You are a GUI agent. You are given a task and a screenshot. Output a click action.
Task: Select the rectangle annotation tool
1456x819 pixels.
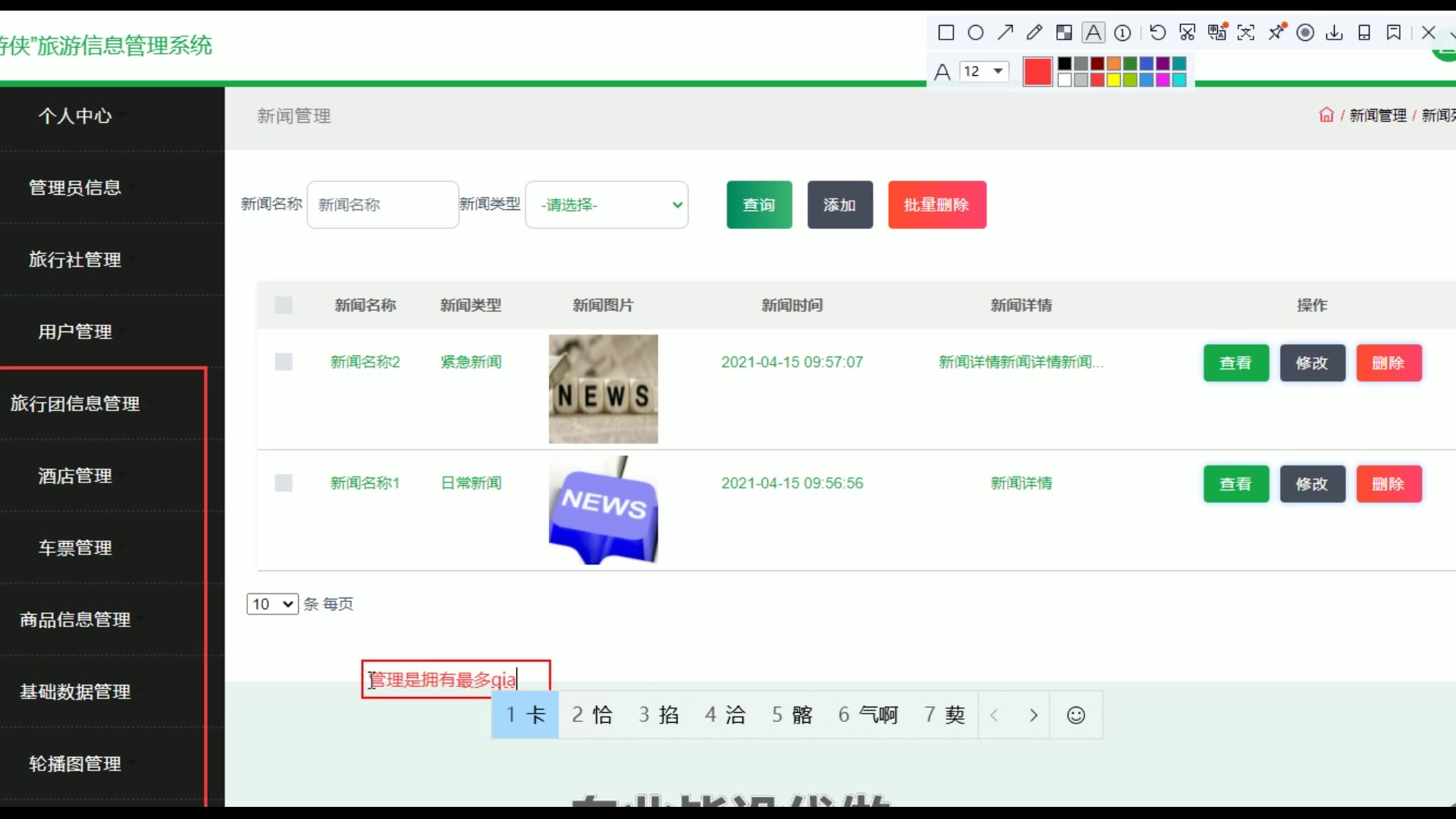point(946,33)
